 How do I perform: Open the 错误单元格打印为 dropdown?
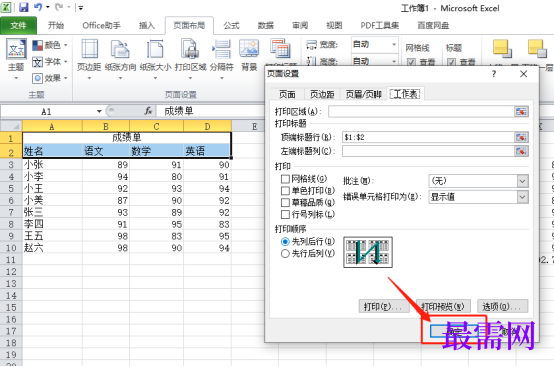[x=523, y=197]
